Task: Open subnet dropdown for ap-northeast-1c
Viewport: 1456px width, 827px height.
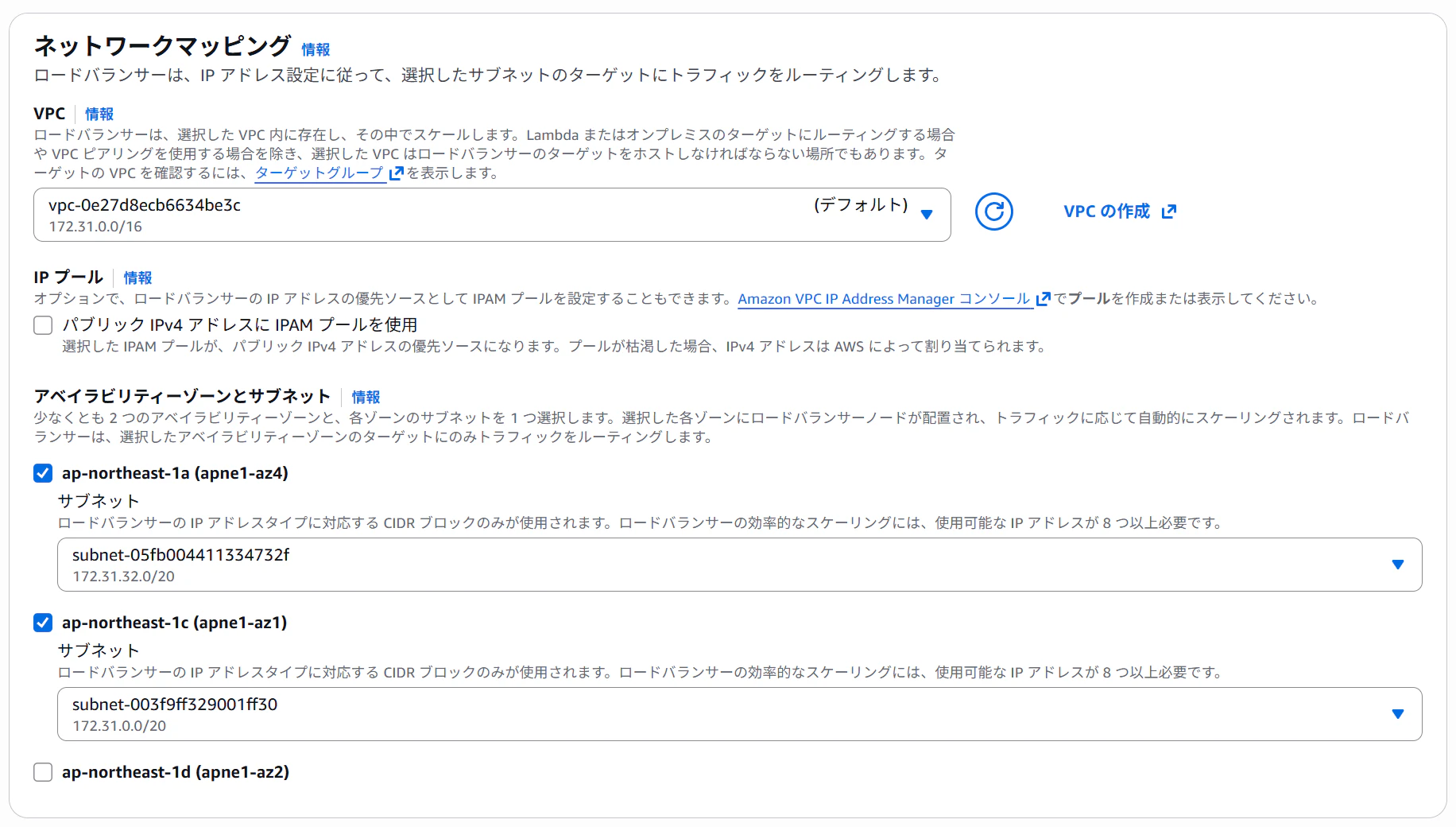Action: pos(739,714)
